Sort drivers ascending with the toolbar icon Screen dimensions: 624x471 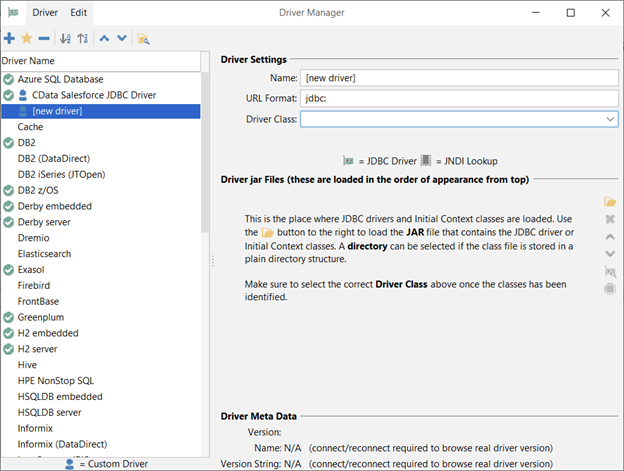click(65, 38)
